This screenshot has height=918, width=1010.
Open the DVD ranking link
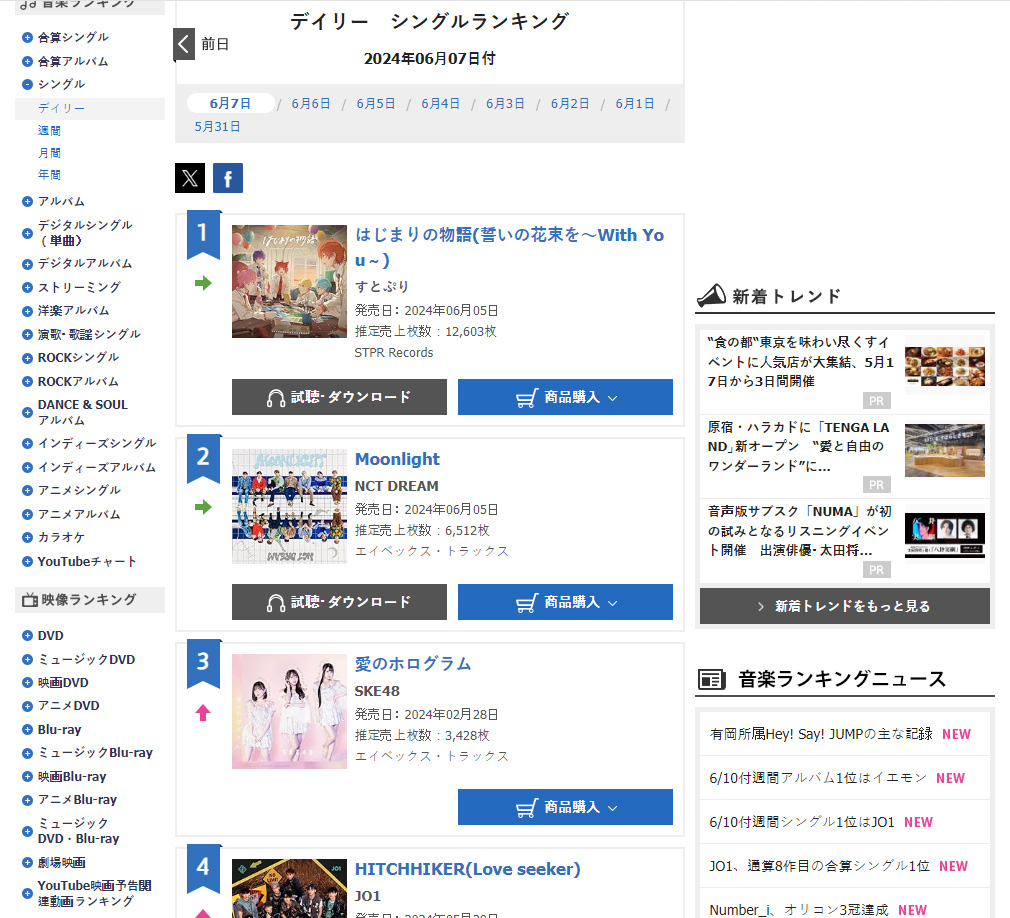click(x=50, y=636)
